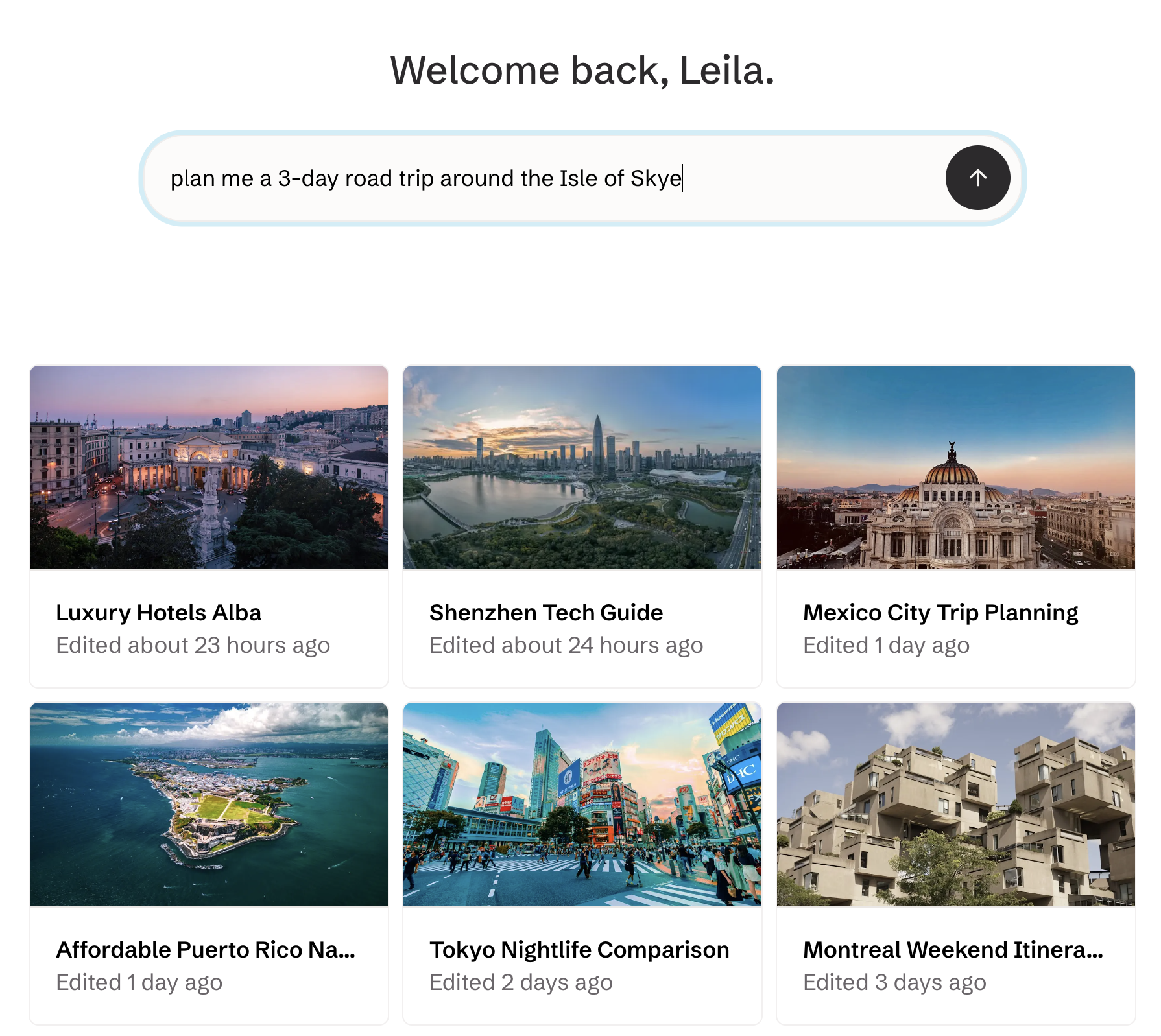Click "Edited 3 days ago" label
This screenshot has height=1036, width=1161.
coord(894,982)
